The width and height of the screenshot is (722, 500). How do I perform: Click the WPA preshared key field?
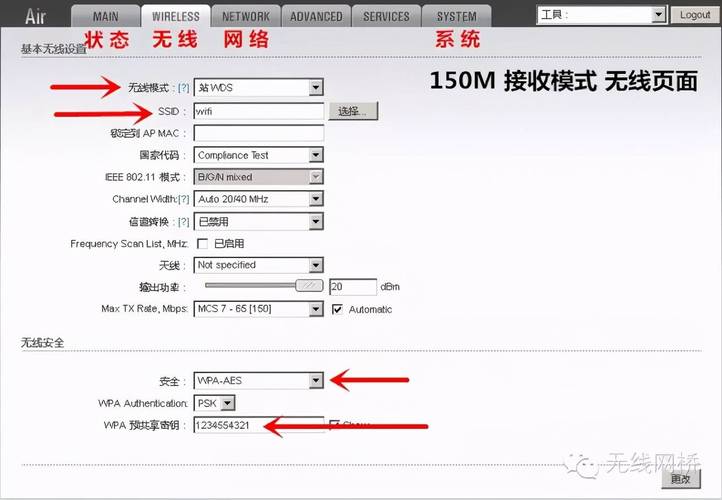(259, 425)
